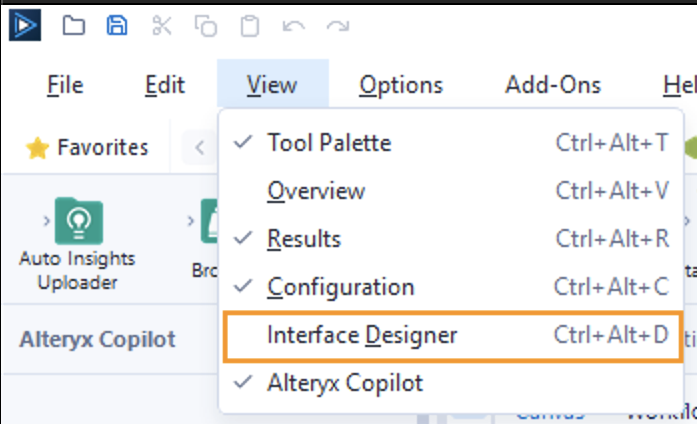Toggle Tool Palette visibility in View menu
697x424 pixels.
pyautogui.click(x=452, y=143)
